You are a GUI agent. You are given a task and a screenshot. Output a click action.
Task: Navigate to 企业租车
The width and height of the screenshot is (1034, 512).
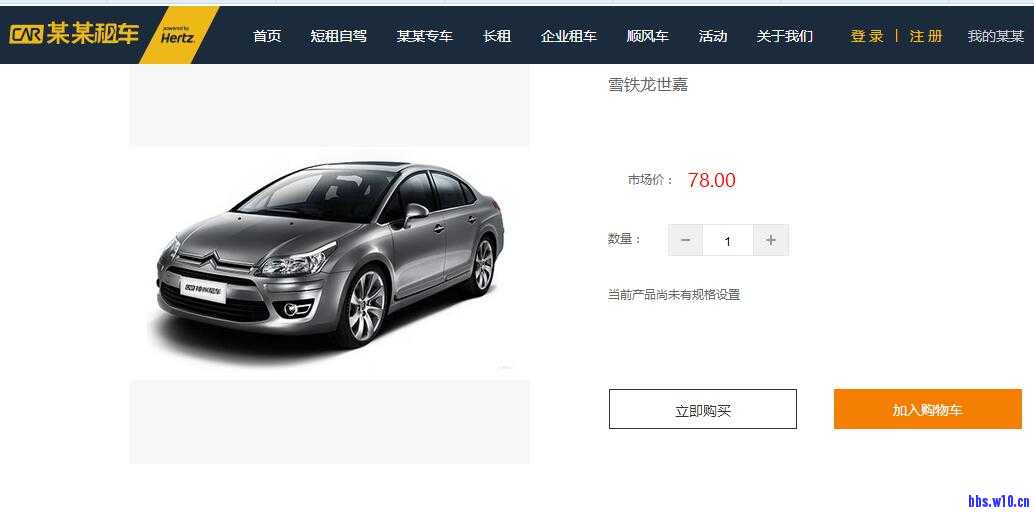568,36
